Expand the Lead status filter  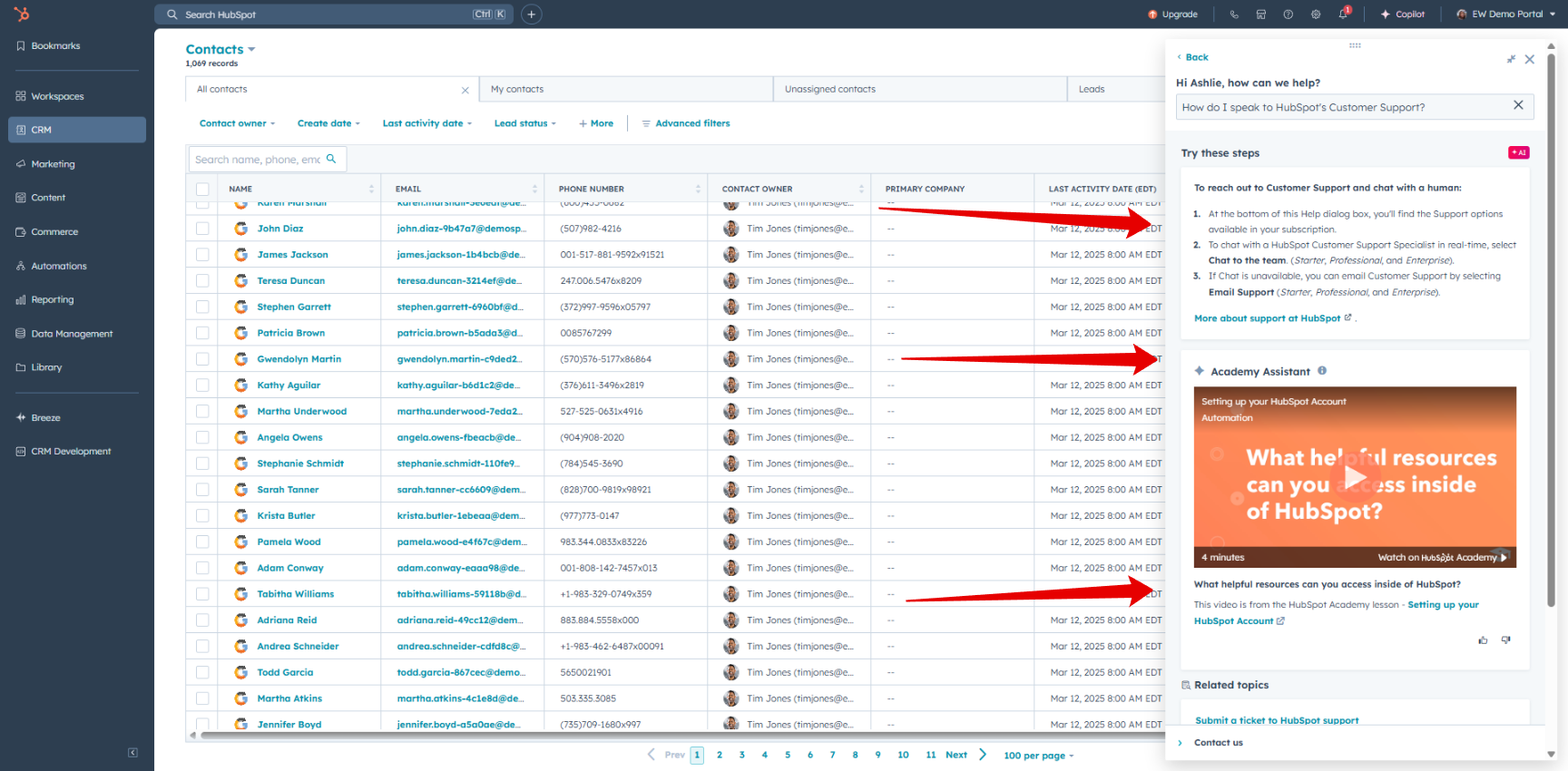click(524, 123)
